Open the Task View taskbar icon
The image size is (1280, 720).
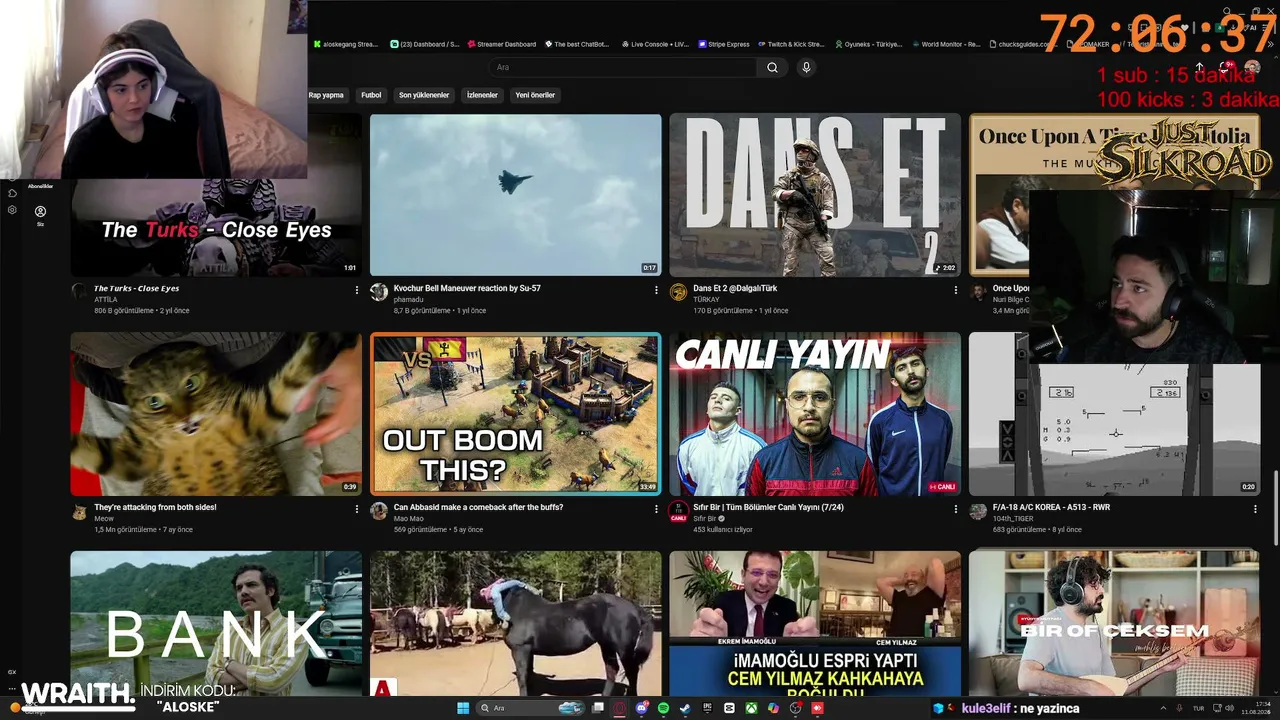(598, 708)
